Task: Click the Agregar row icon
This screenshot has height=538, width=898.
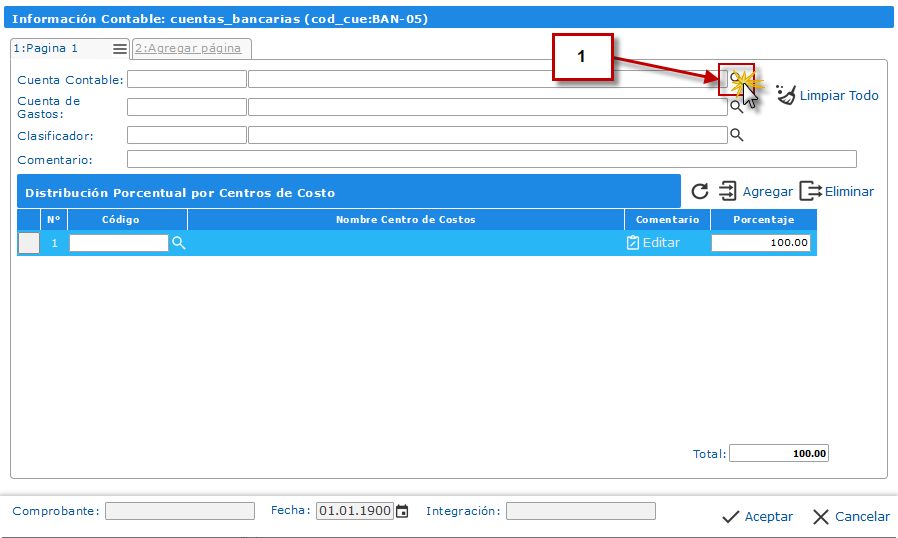Action: click(x=728, y=191)
